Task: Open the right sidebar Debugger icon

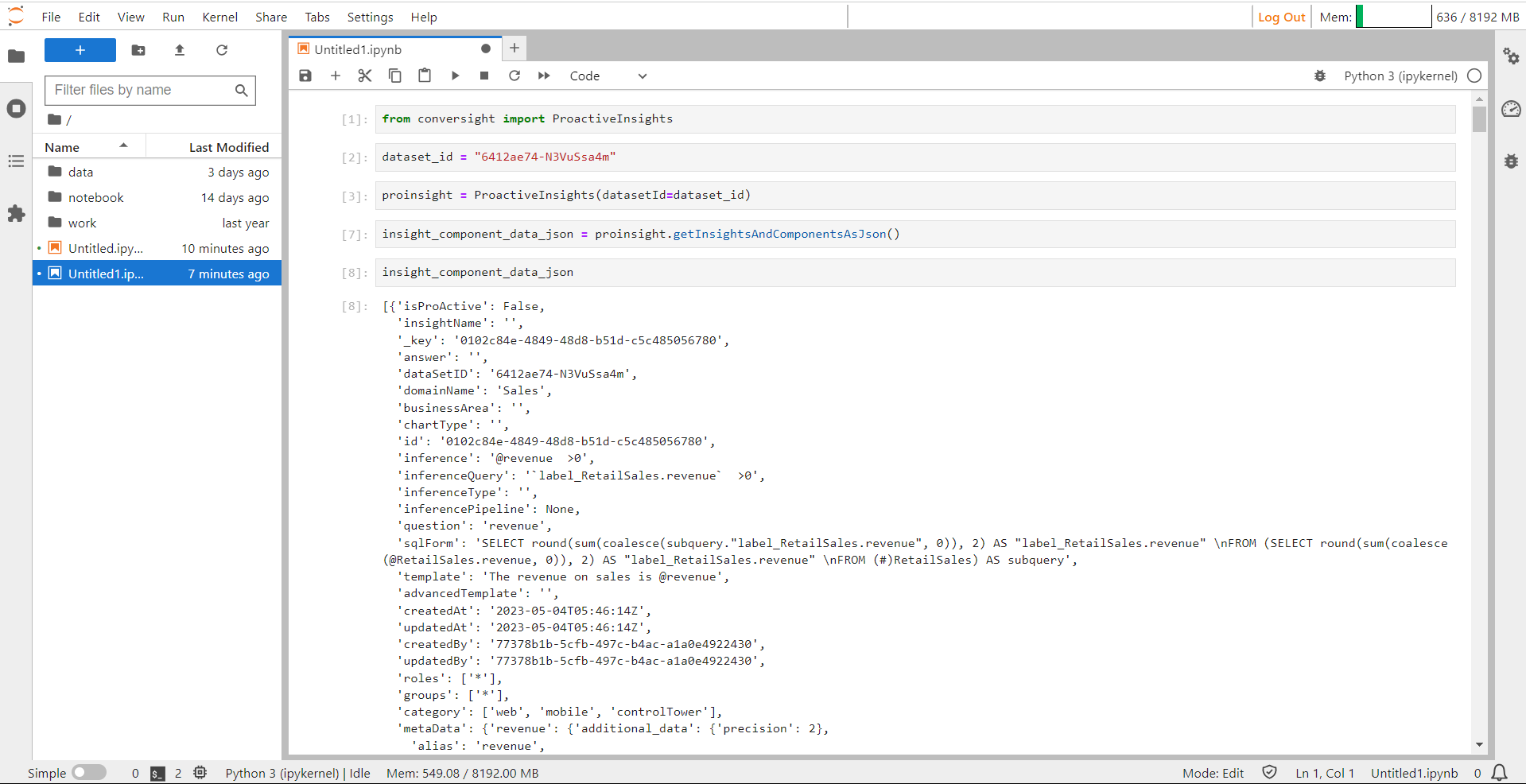Action: pyautogui.click(x=1511, y=161)
